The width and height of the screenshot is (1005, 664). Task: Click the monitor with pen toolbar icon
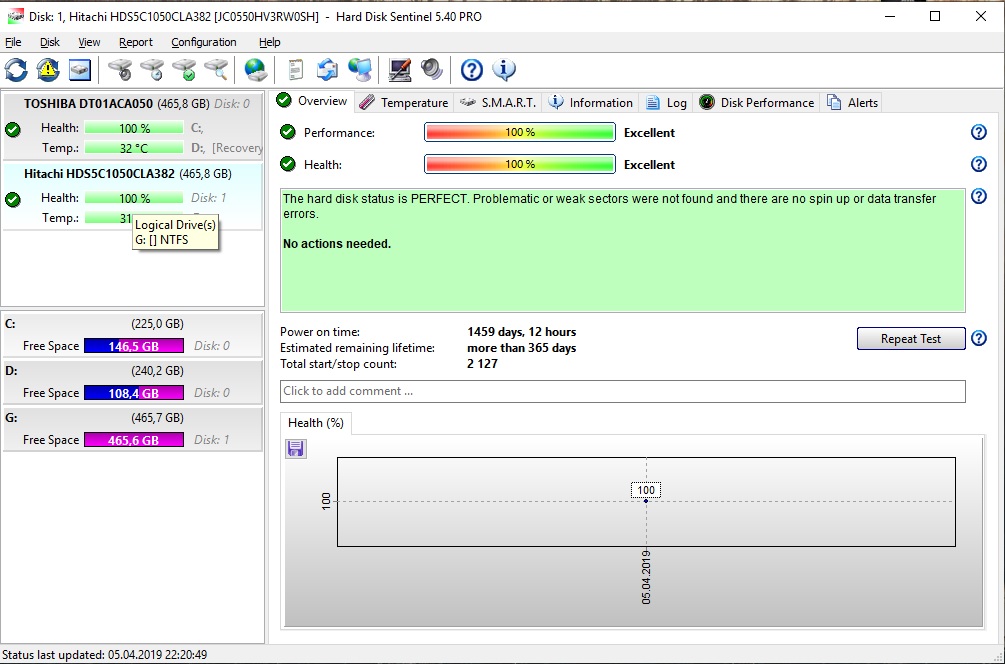click(x=400, y=70)
